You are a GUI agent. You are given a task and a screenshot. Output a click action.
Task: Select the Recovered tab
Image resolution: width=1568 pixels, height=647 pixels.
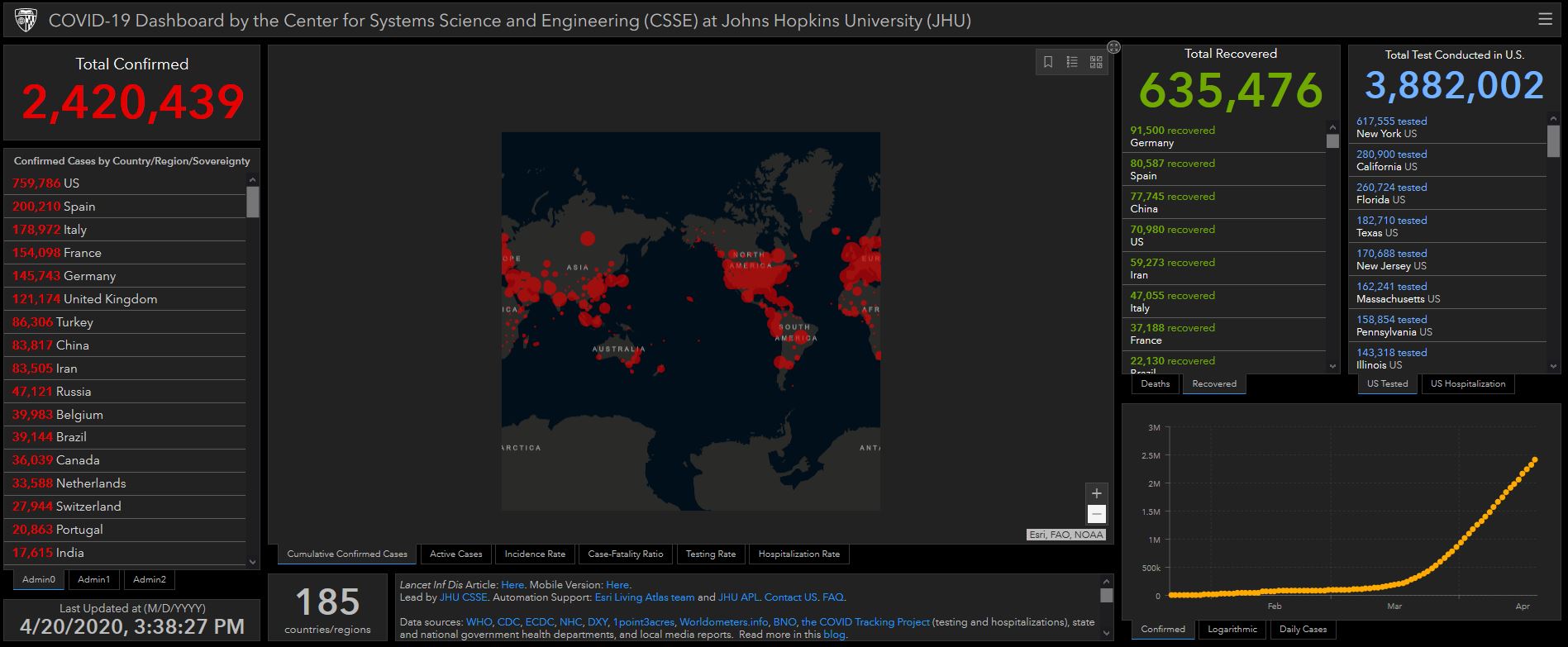point(1214,383)
